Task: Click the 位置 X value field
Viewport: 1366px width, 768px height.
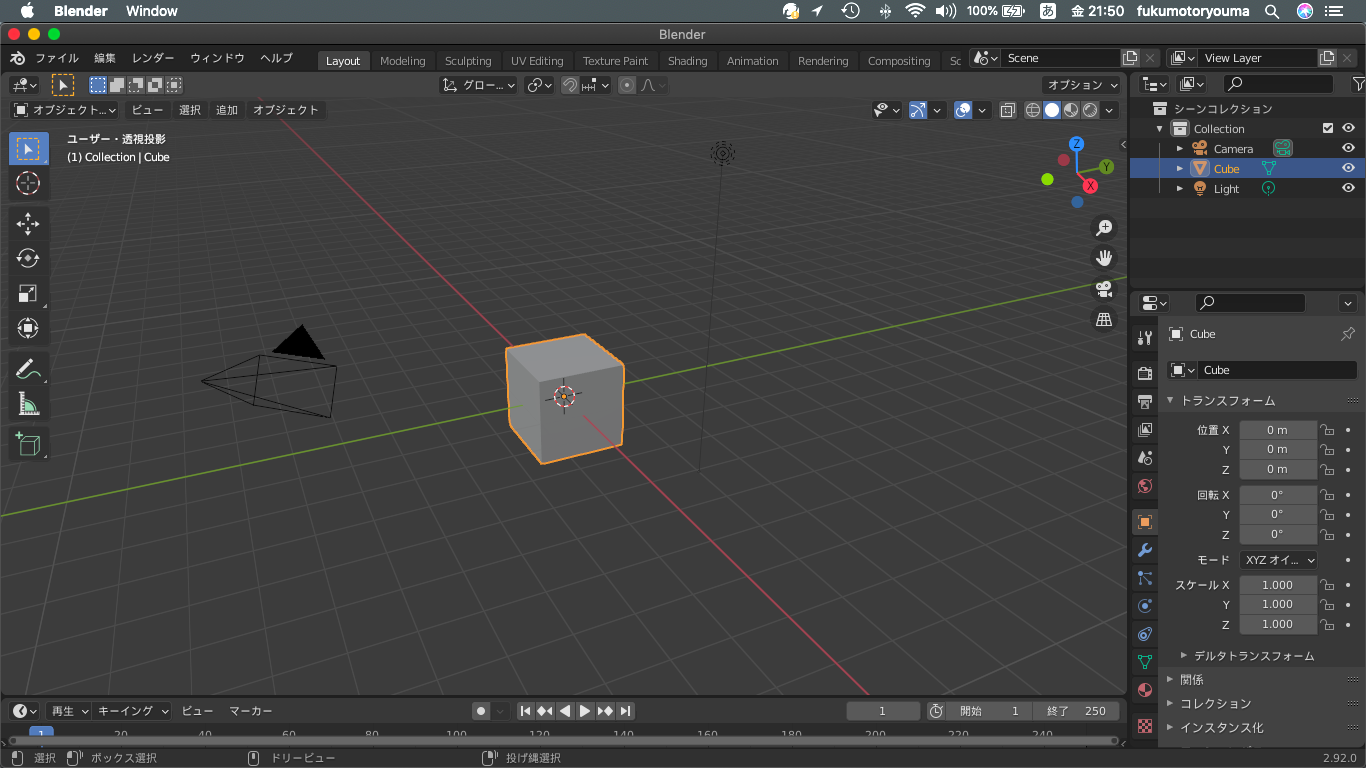Action: [x=1277, y=430]
